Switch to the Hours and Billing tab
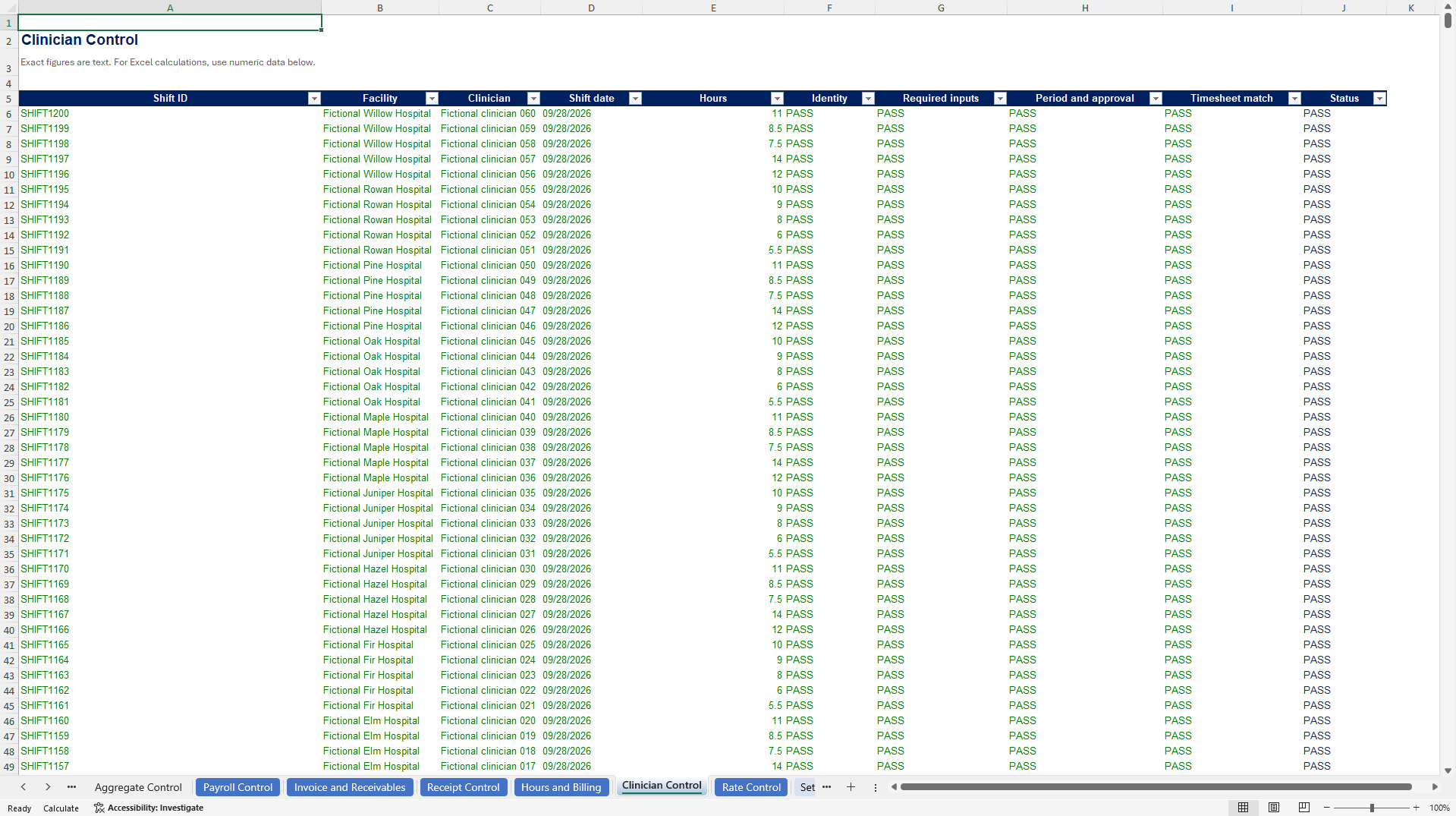 coord(561,787)
